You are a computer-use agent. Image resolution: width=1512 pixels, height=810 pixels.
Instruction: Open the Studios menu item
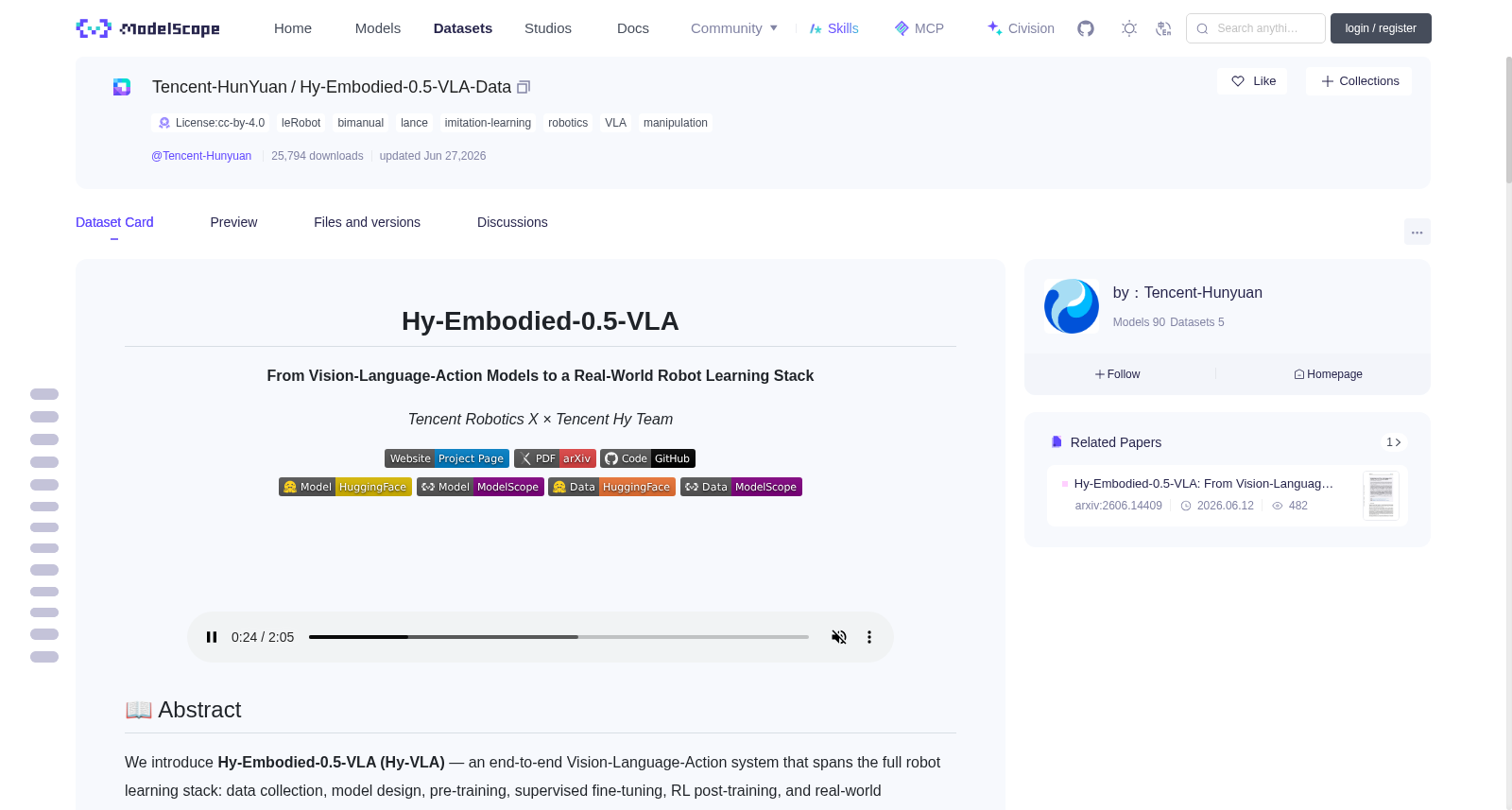[x=548, y=28]
